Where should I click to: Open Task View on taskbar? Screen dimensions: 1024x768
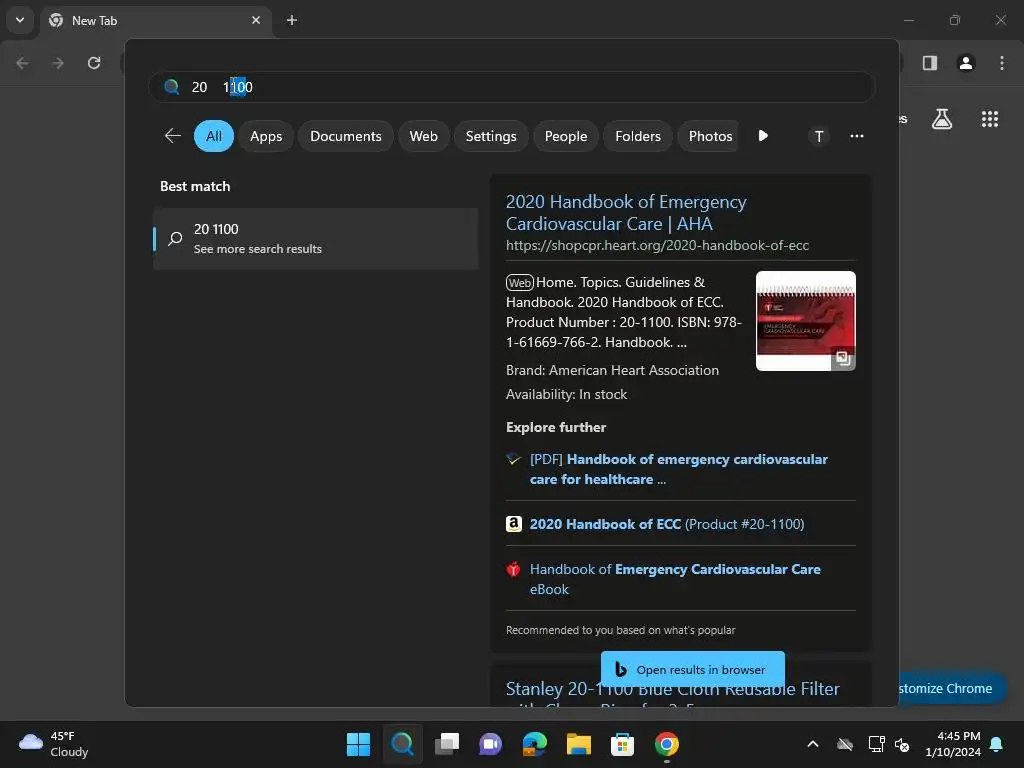pyautogui.click(x=447, y=744)
